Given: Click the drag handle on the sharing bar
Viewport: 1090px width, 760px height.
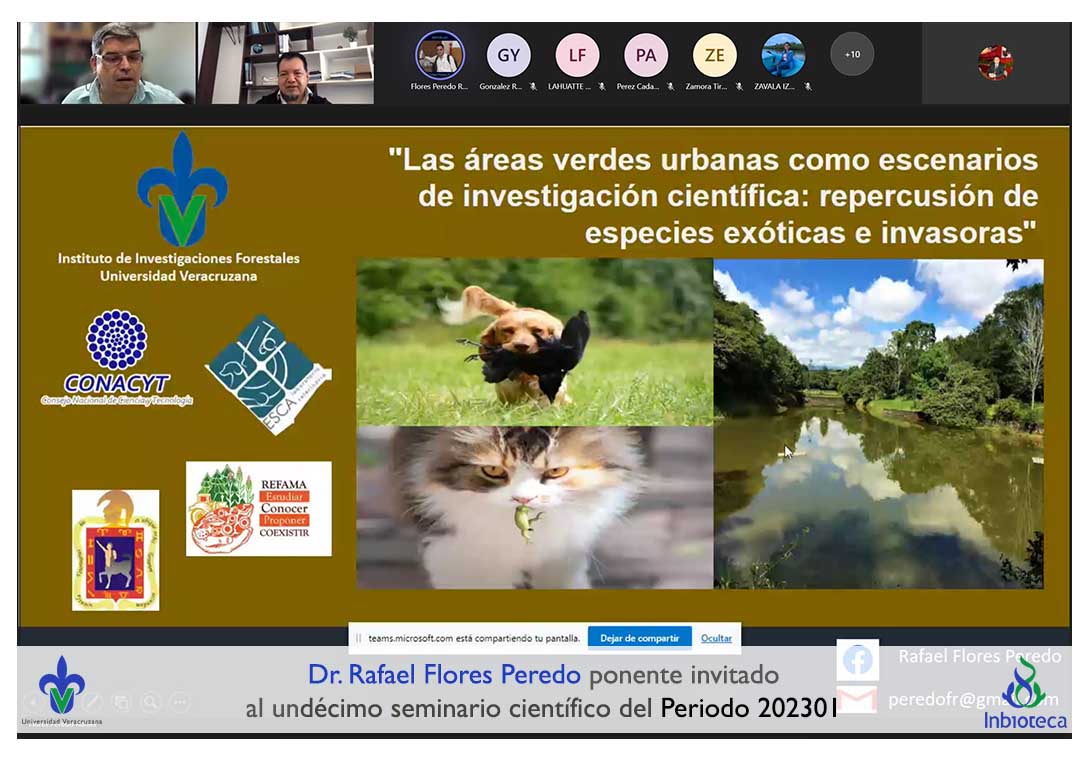Looking at the screenshot, I should coord(359,638).
